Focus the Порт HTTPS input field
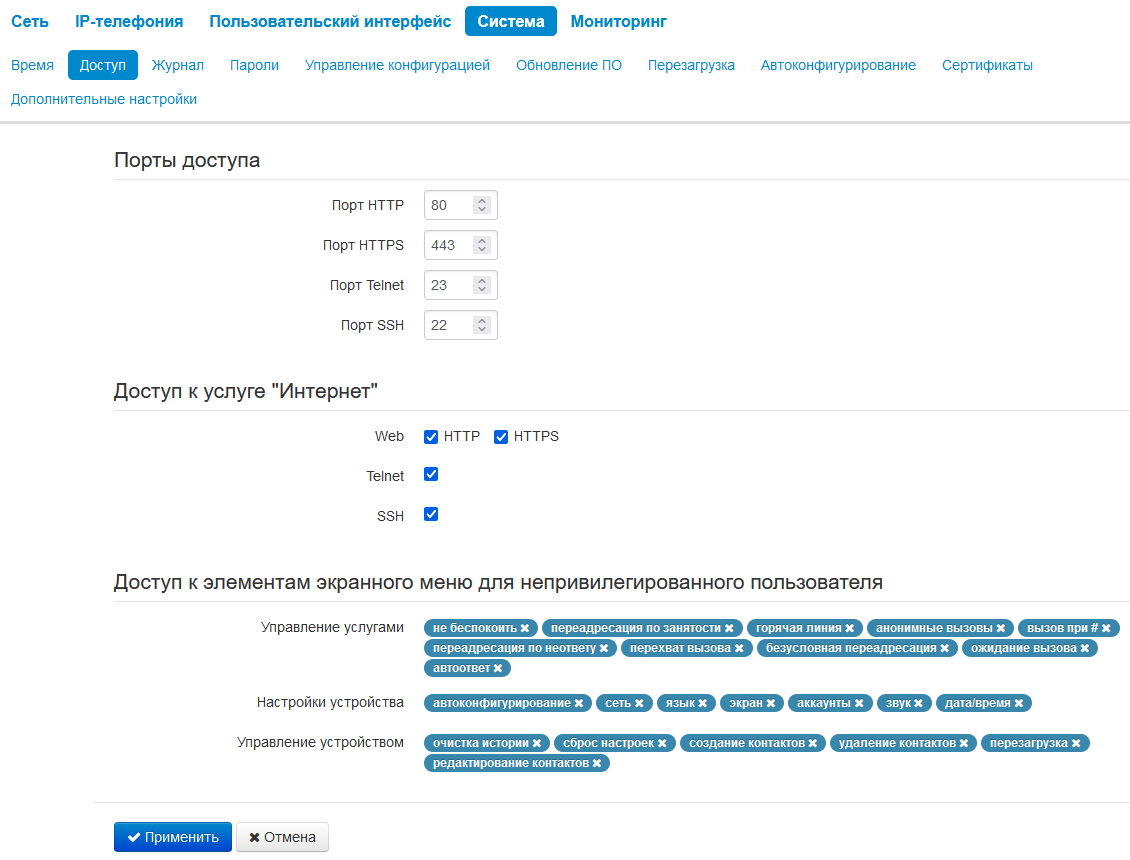The height and width of the screenshot is (860, 1130). (461, 245)
